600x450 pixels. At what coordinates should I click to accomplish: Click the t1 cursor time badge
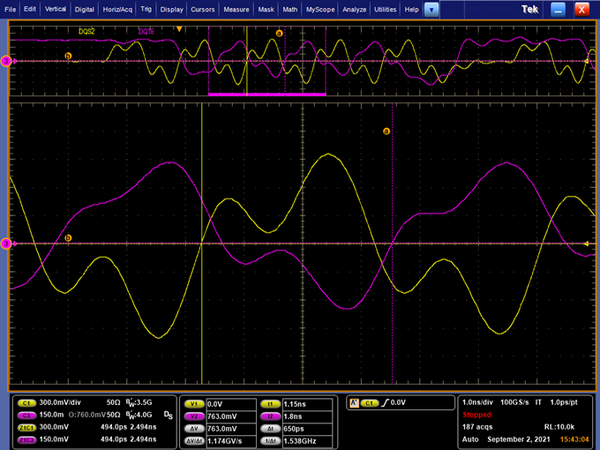269,402
